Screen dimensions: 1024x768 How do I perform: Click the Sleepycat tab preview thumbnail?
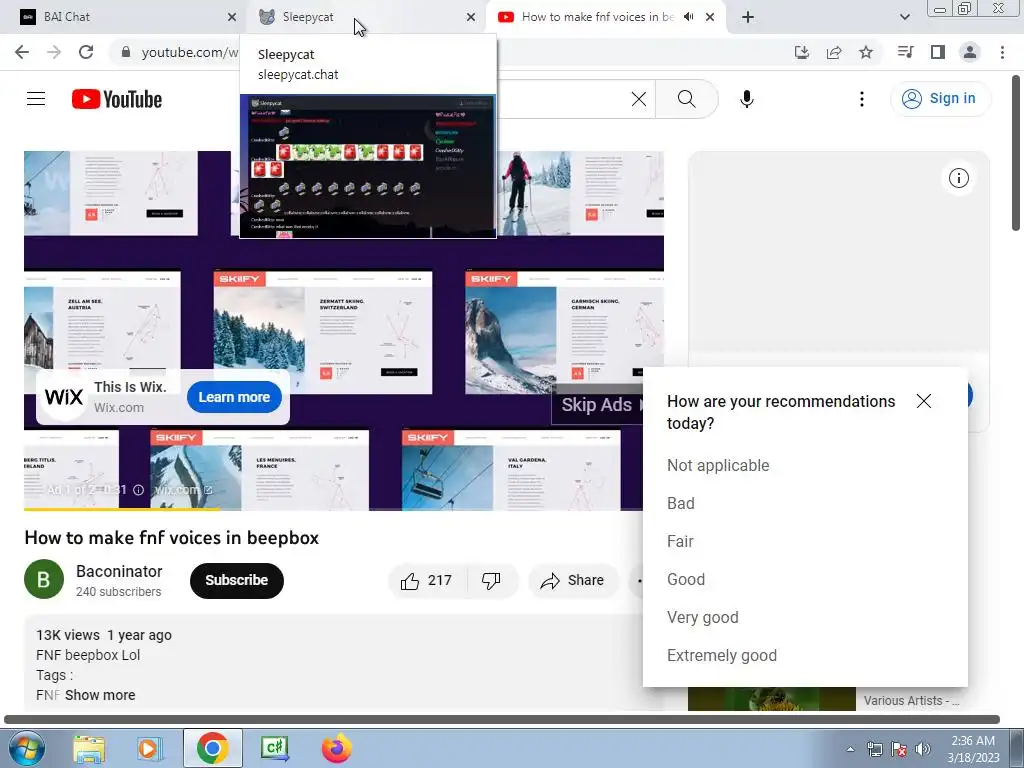(x=368, y=167)
